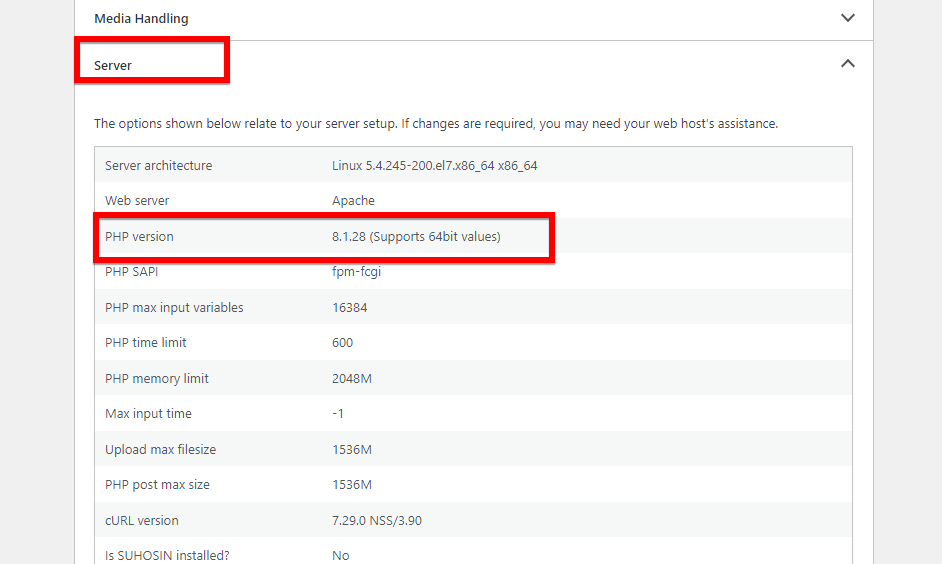Select the PHP max input variables value 16384
This screenshot has width=942, height=564.
click(x=349, y=307)
